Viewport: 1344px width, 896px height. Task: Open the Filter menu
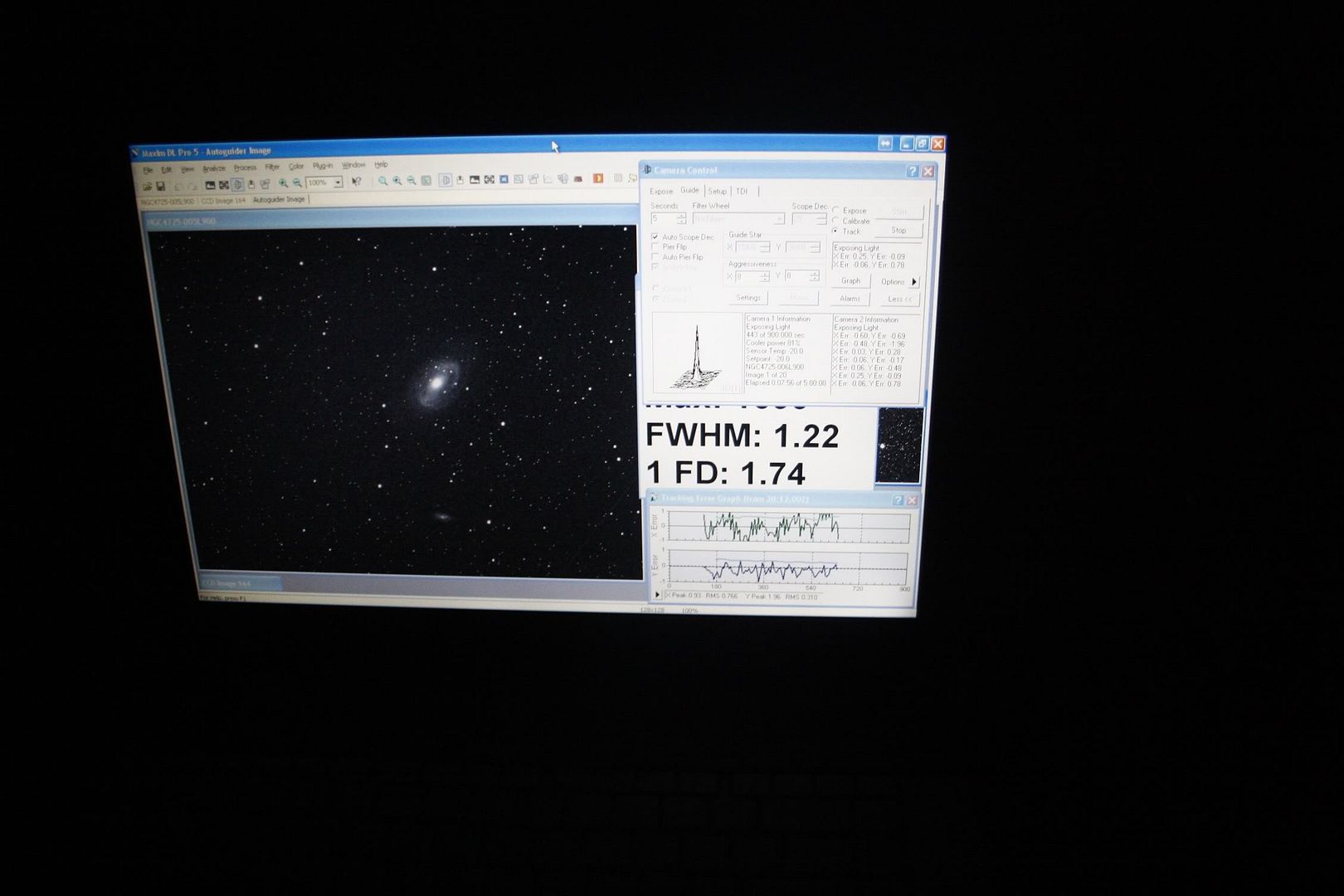(x=272, y=168)
